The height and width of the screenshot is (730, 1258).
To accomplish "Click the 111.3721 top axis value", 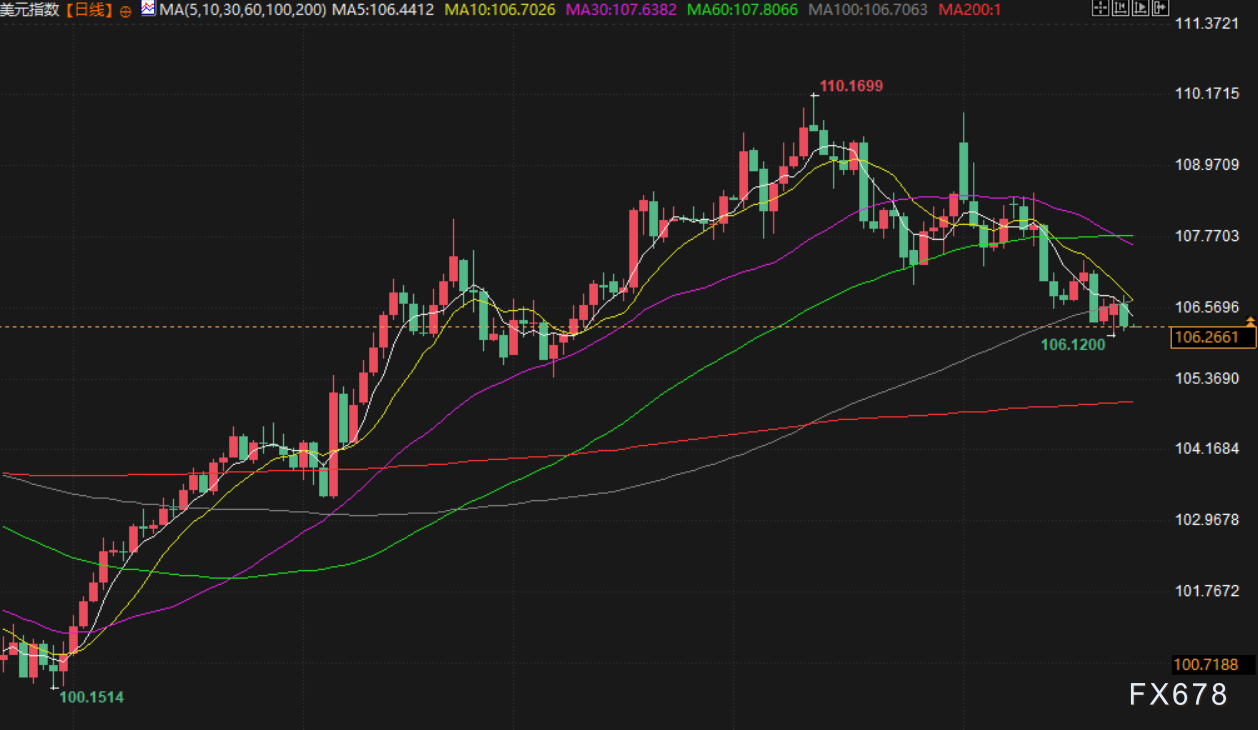I will pos(1206,22).
